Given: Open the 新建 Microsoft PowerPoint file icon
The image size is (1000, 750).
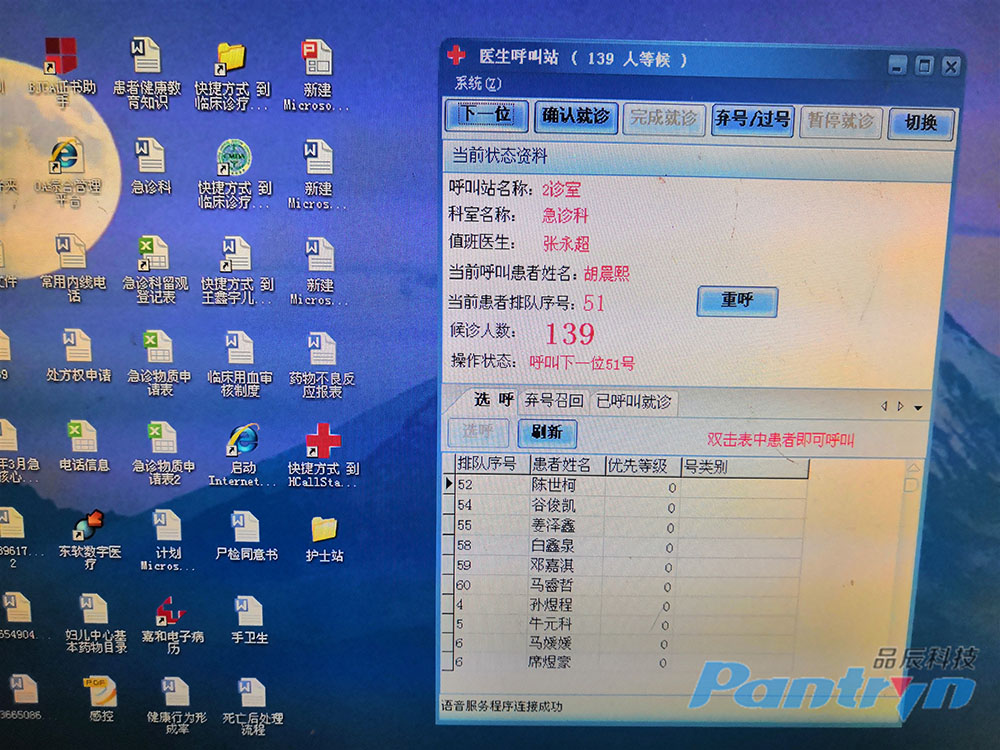Looking at the screenshot, I should pos(316,75).
